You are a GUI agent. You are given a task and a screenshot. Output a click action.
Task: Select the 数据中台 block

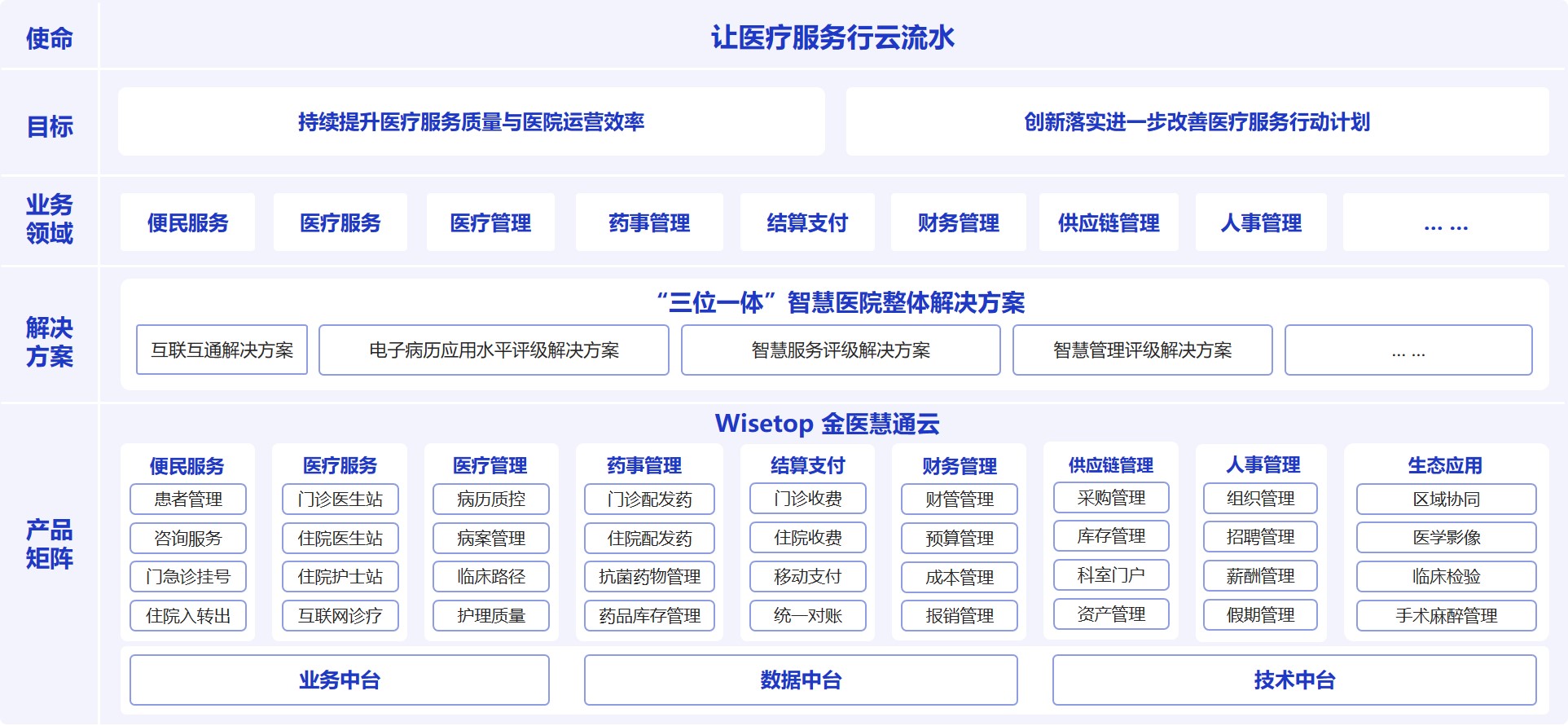tap(801, 680)
